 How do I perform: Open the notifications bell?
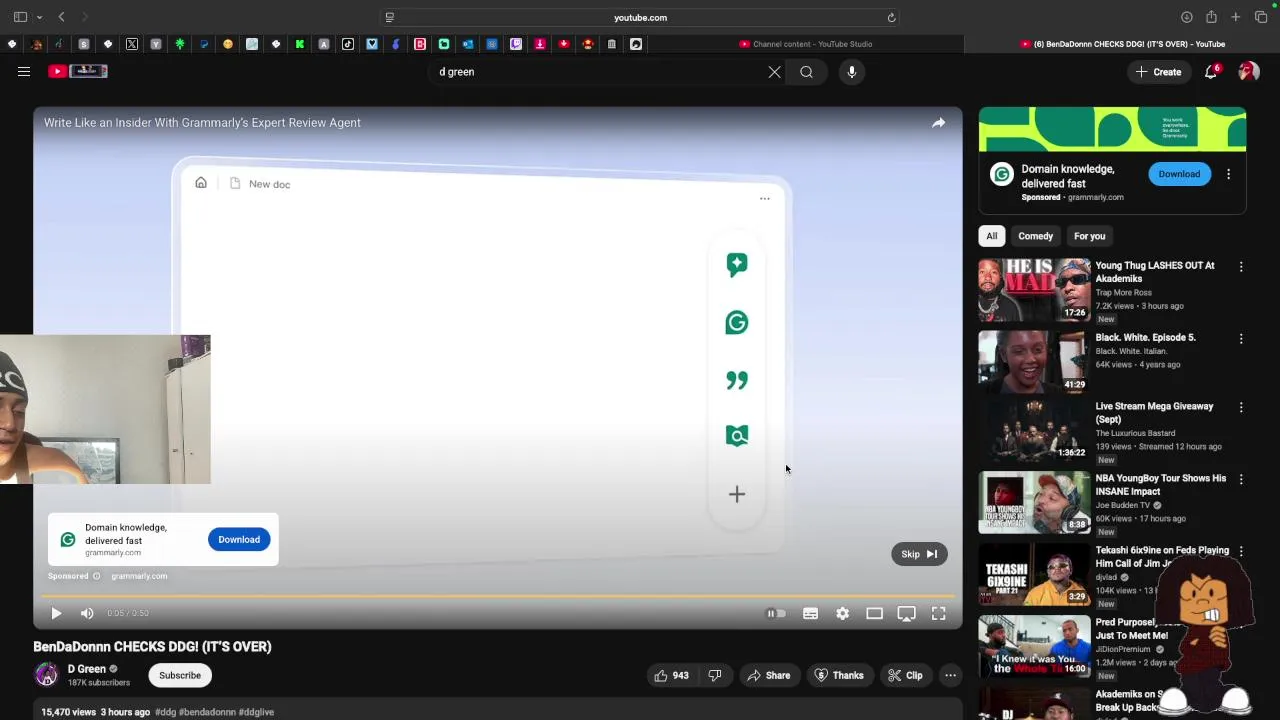1211,72
